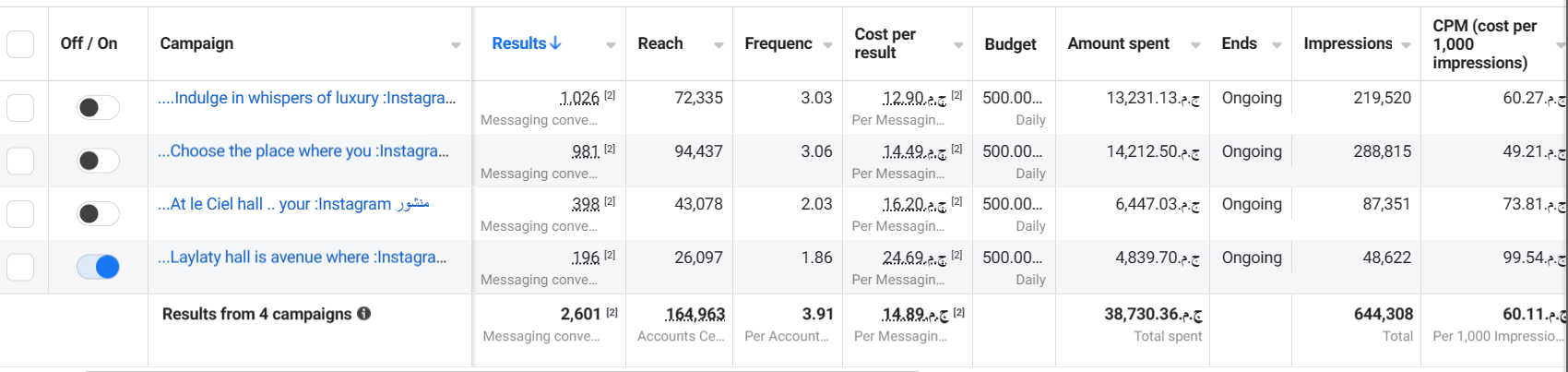This screenshot has width=1568, height=372.
Task: Click the Ongoing status in the Laylaty hall row
Action: pyautogui.click(x=1252, y=258)
